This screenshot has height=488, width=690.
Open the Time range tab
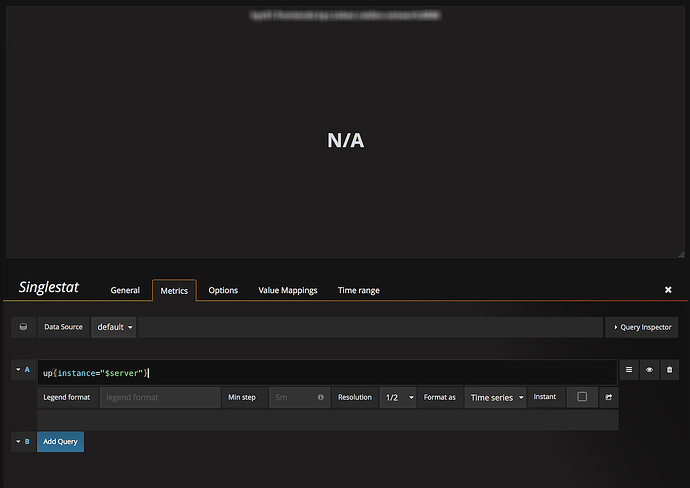359,290
